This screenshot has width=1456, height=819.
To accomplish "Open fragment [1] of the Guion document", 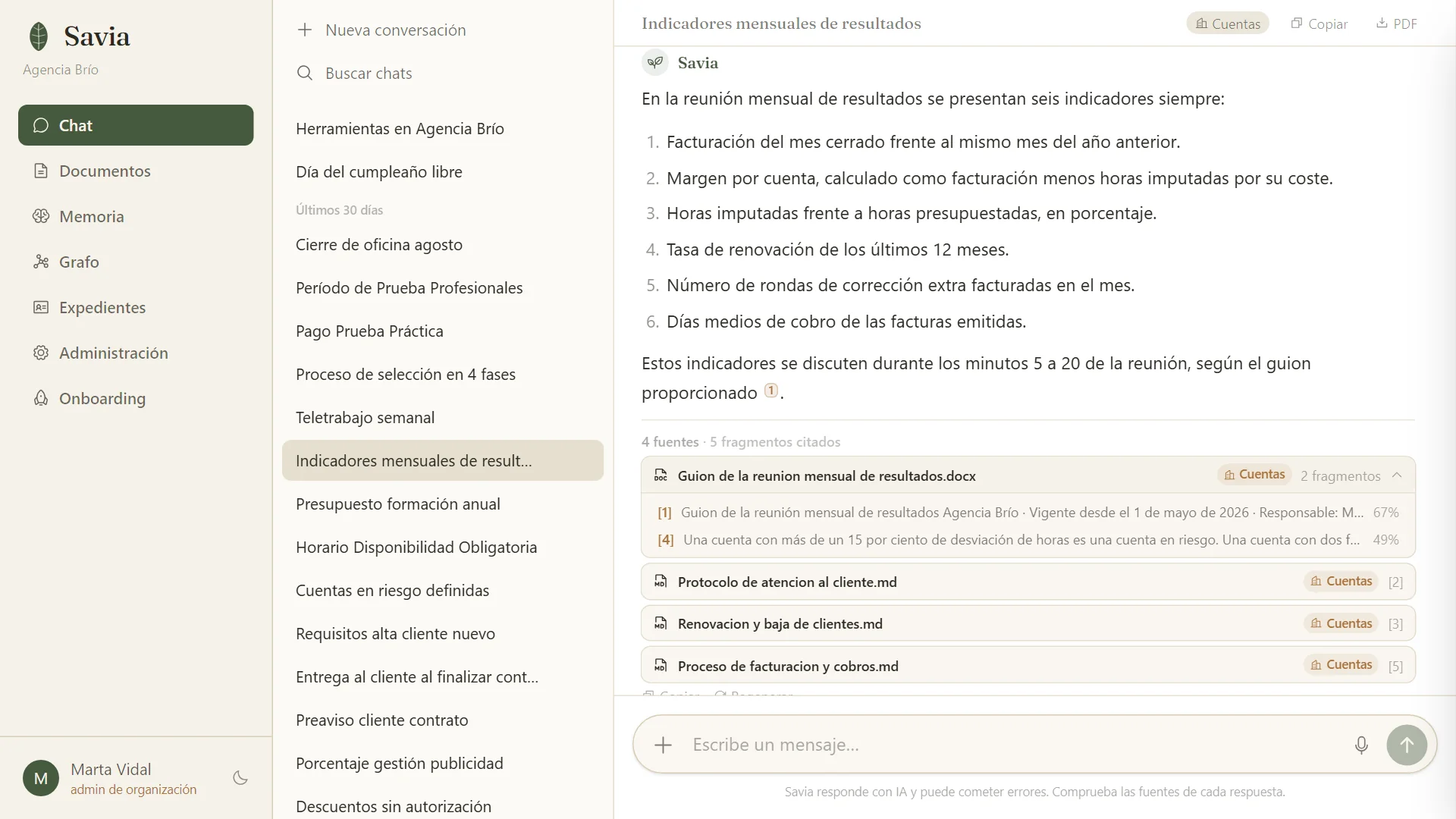I will click(x=1028, y=513).
